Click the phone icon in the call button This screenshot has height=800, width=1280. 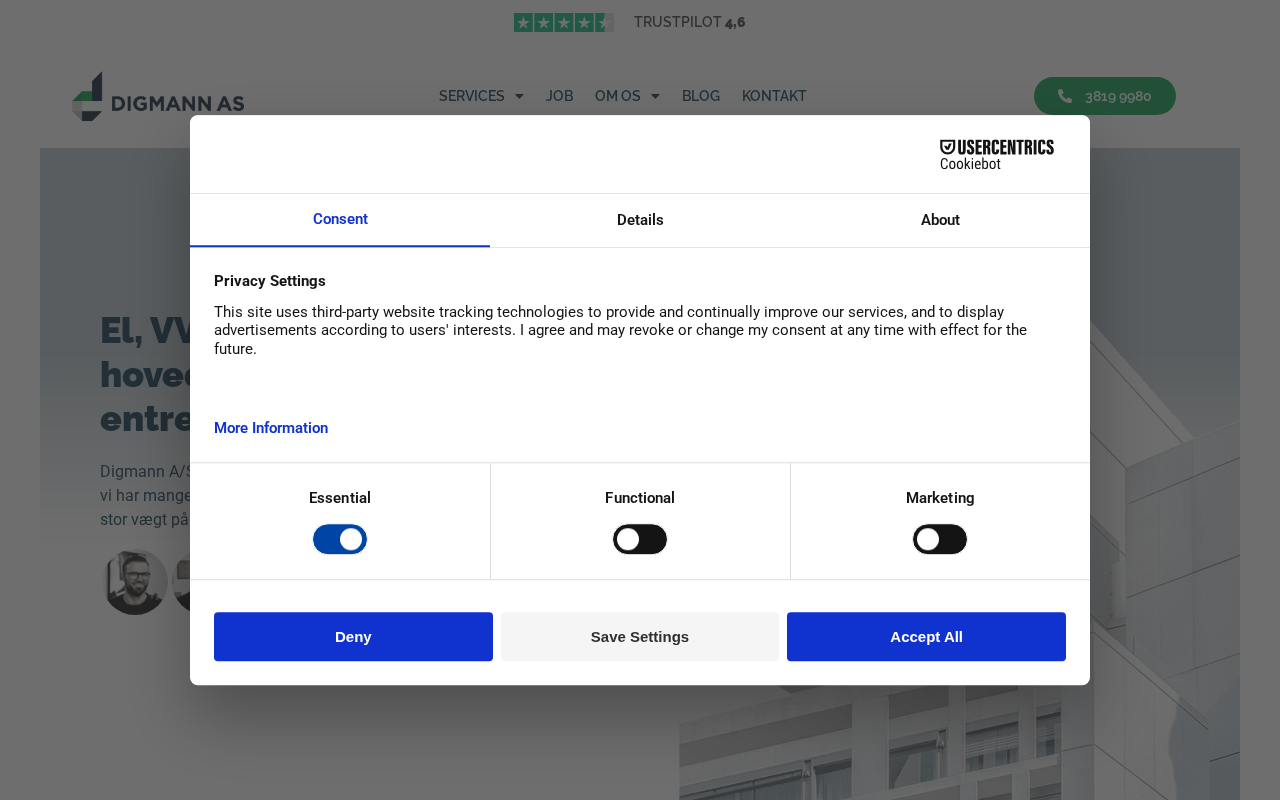1065,96
